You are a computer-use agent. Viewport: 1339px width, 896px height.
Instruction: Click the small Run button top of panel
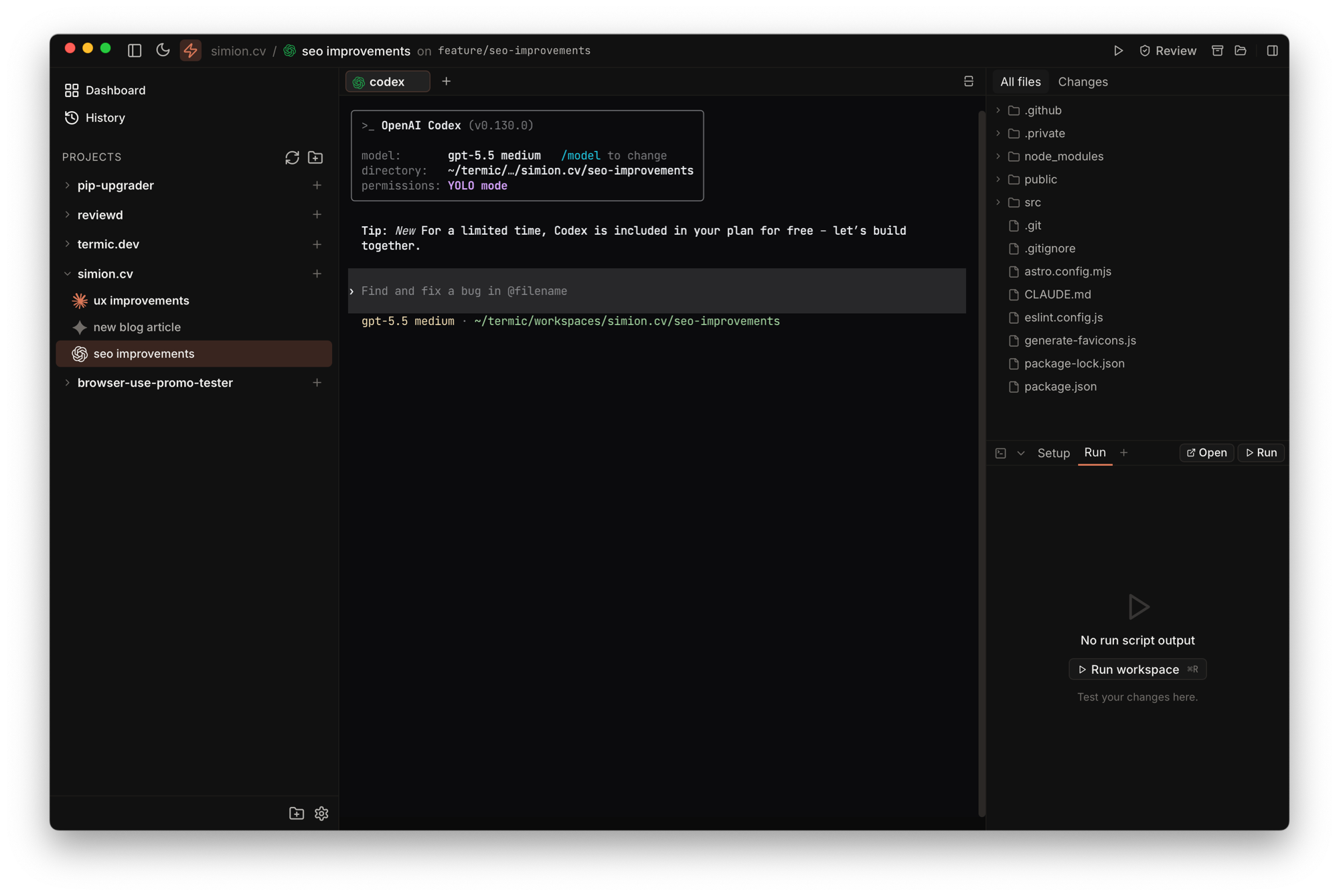point(1261,453)
